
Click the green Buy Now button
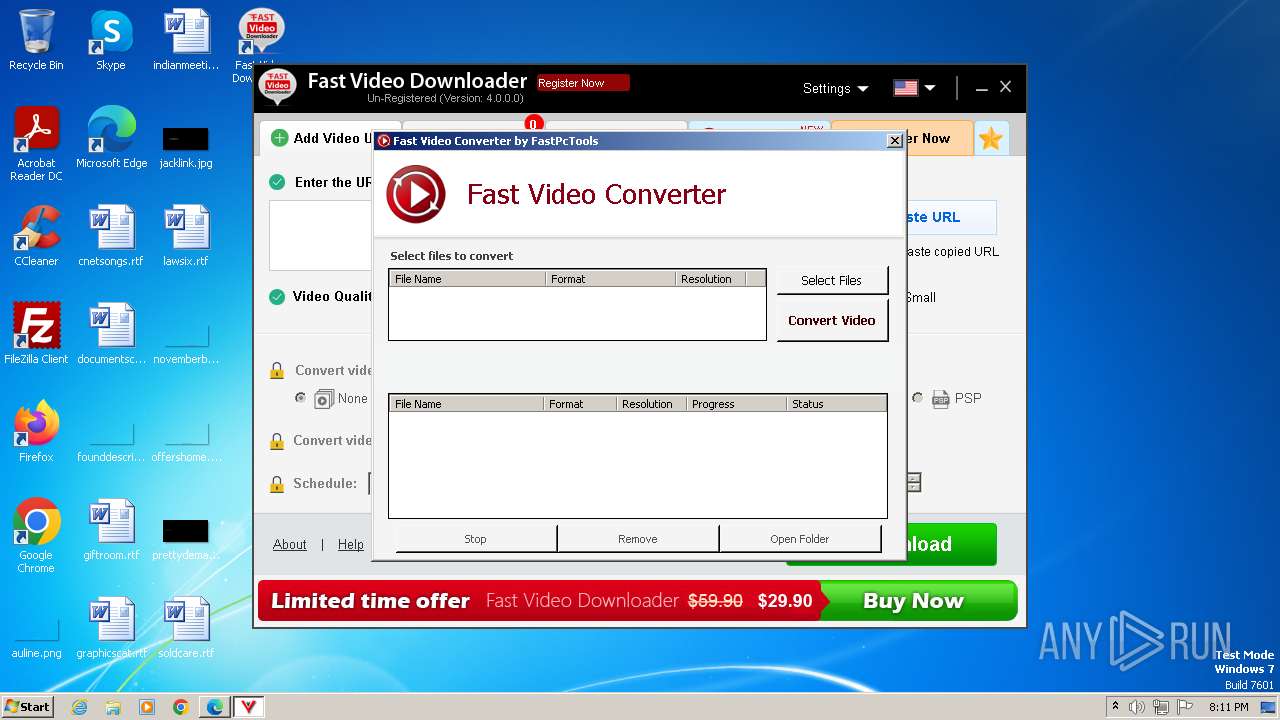tap(914, 601)
